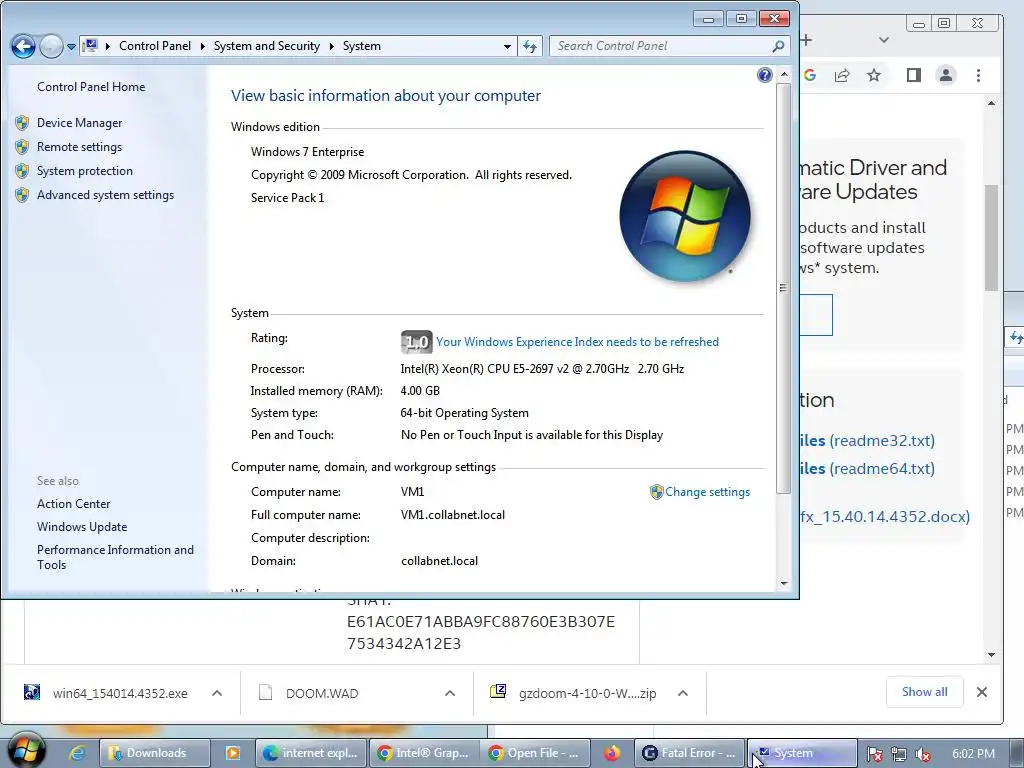Click the shield icon next to Remote settings
Image resolution: width=1024 pixels, height=768 pixels.
(x=22, y=147)
